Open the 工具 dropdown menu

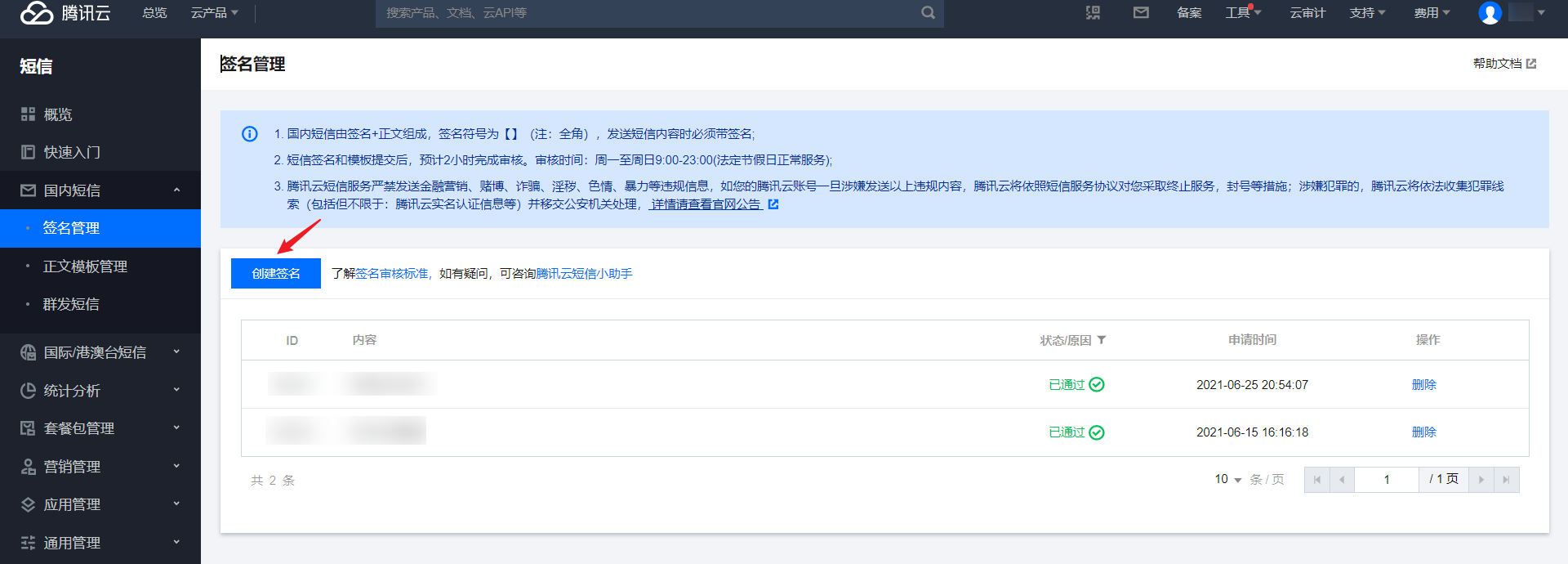1243,13
